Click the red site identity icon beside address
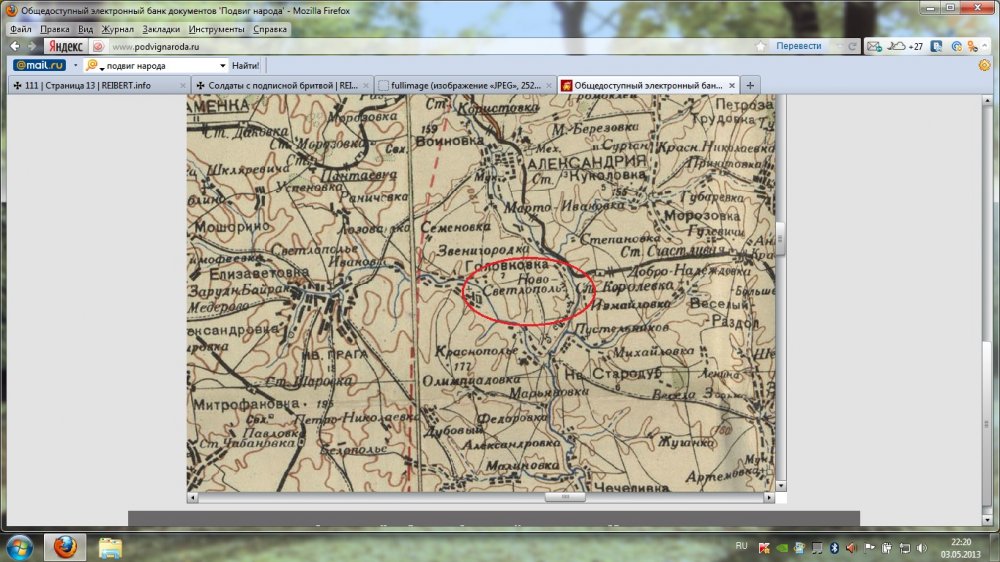 click(x=98, y=47)
